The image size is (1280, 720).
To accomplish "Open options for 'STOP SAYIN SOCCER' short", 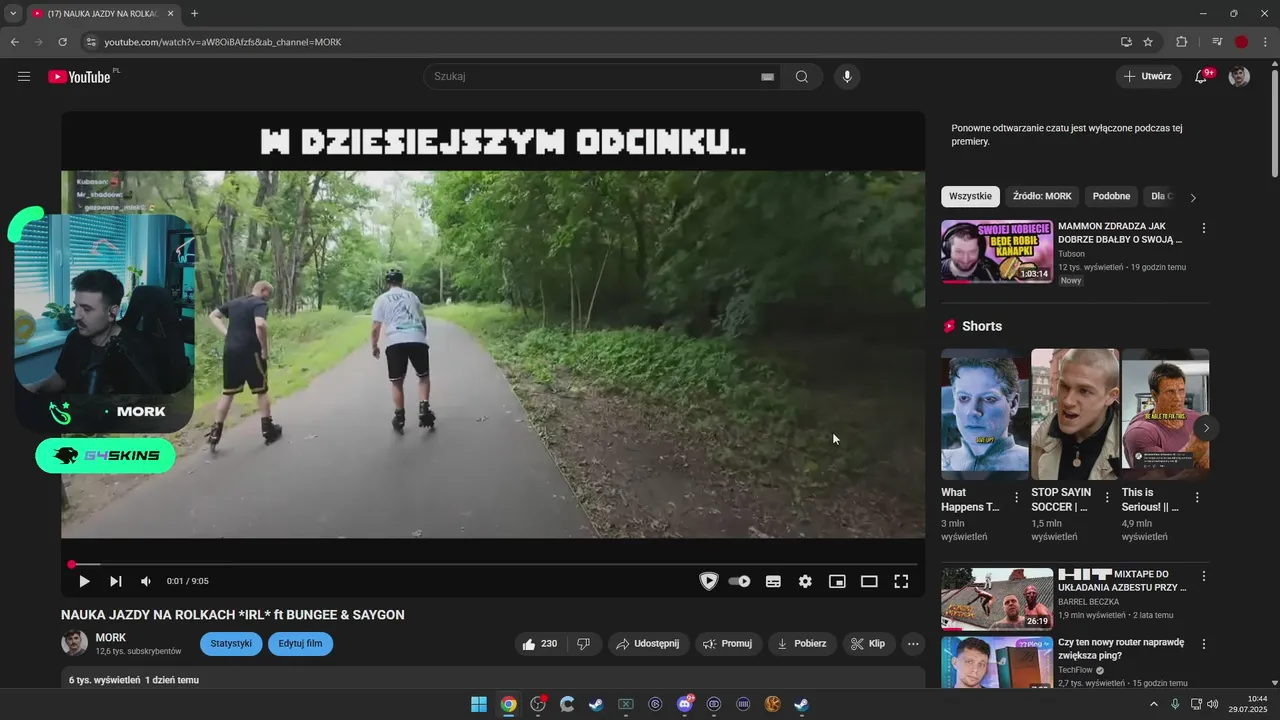I will (x=1107, y=497).
